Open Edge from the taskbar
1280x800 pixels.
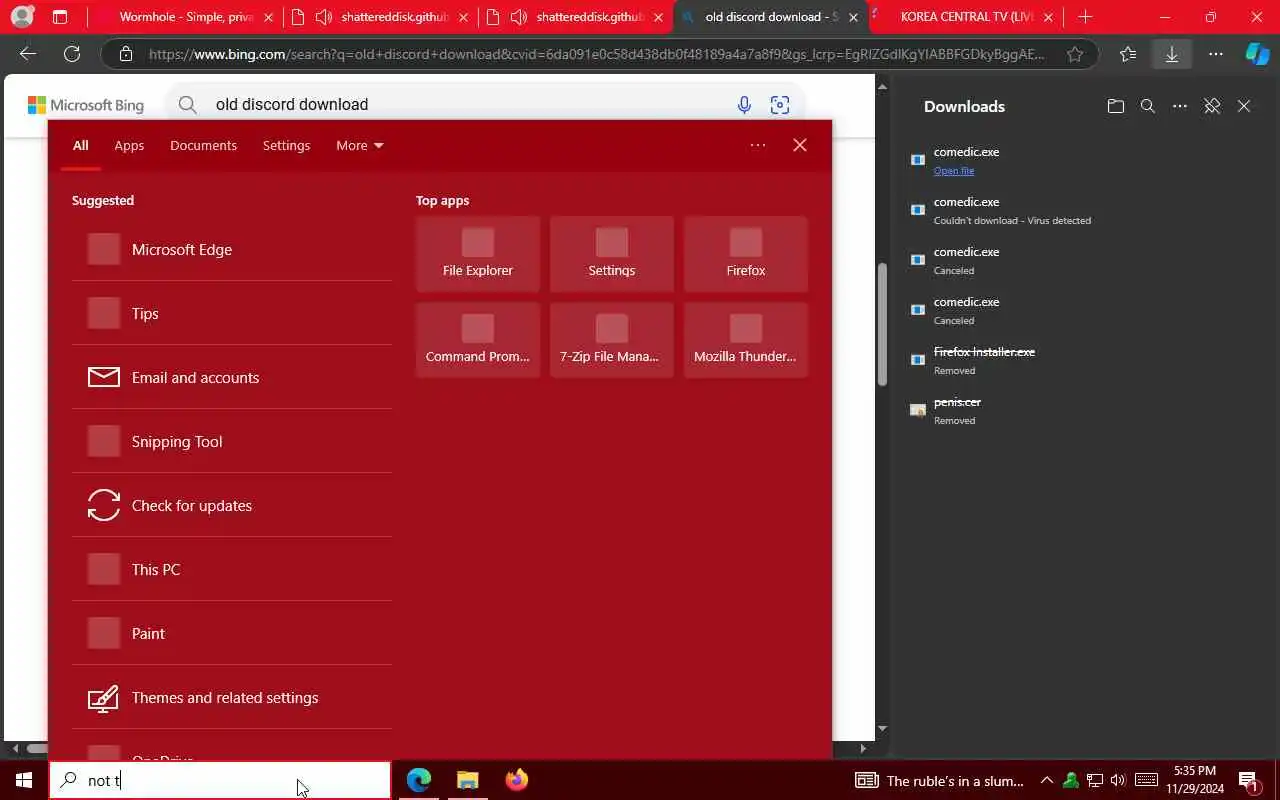tap(419, 780)
